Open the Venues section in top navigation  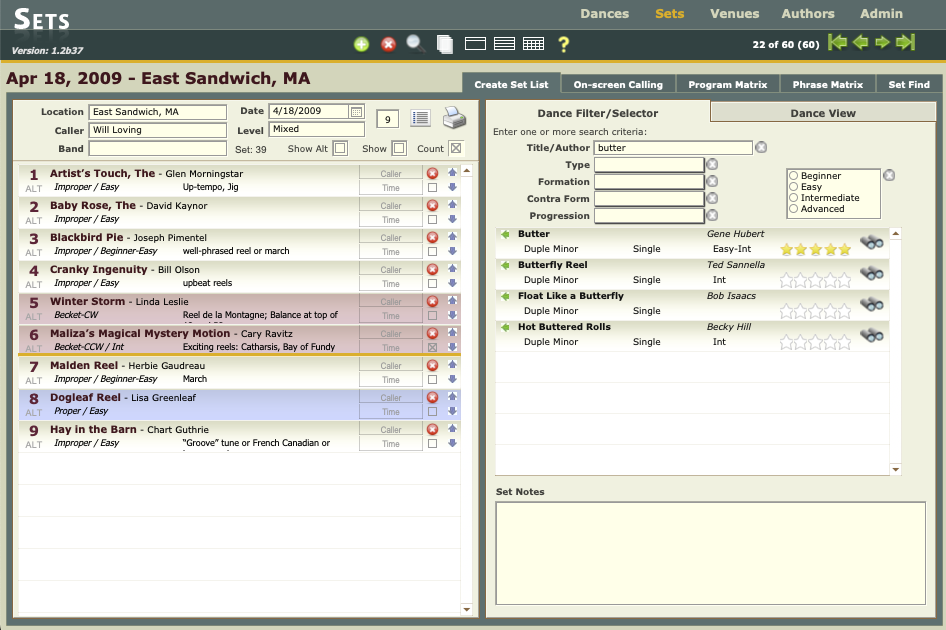[x=734, y=14]
